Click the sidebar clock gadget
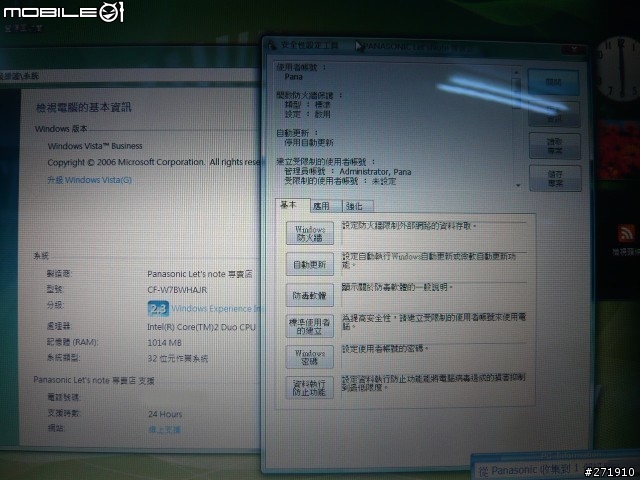This screenshot has width=640, height=480. click(x=620, y=67)
